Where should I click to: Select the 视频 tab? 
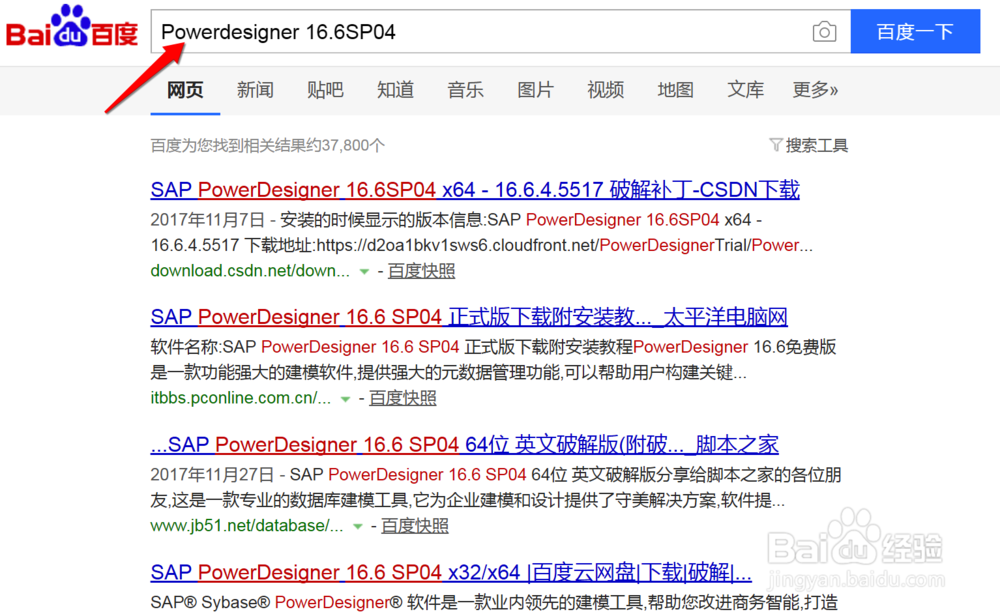606,90
